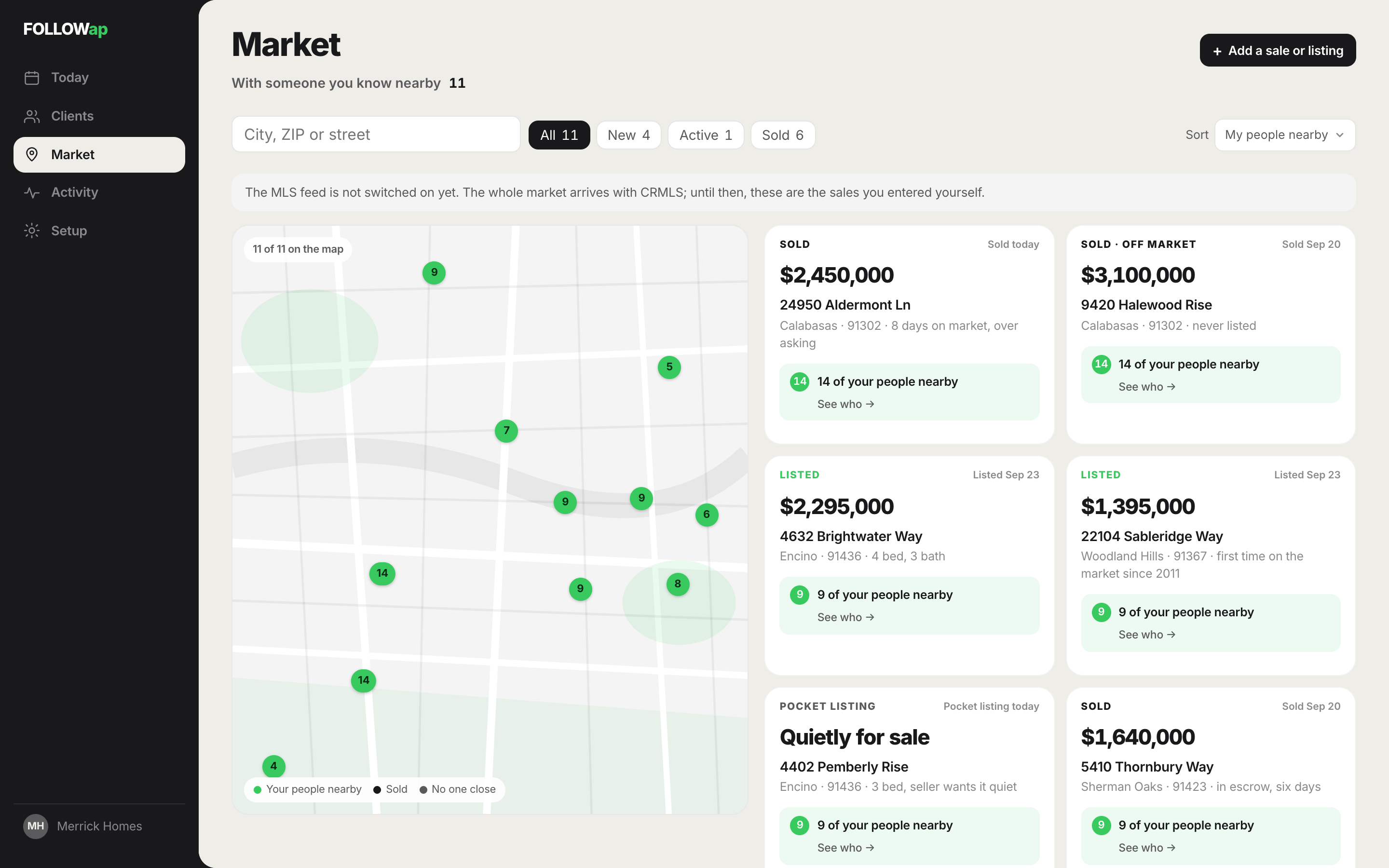Click the 14 badge on Aldermont Ln card
The image size is (1389, 868).
point(800,382)
